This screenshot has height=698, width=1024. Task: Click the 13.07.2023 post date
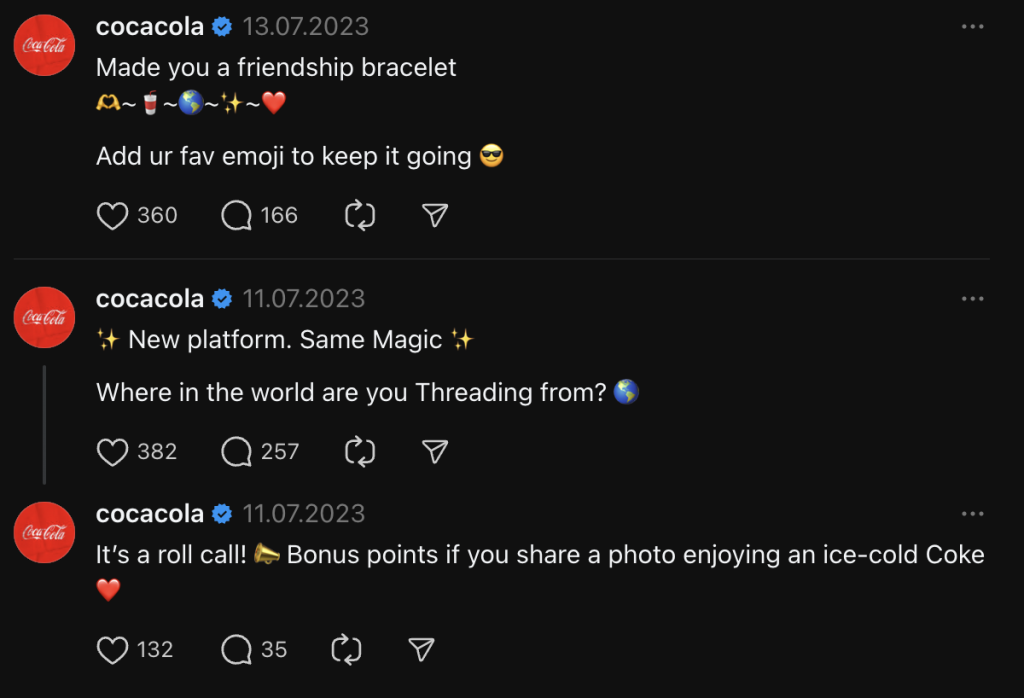[305, 27]
